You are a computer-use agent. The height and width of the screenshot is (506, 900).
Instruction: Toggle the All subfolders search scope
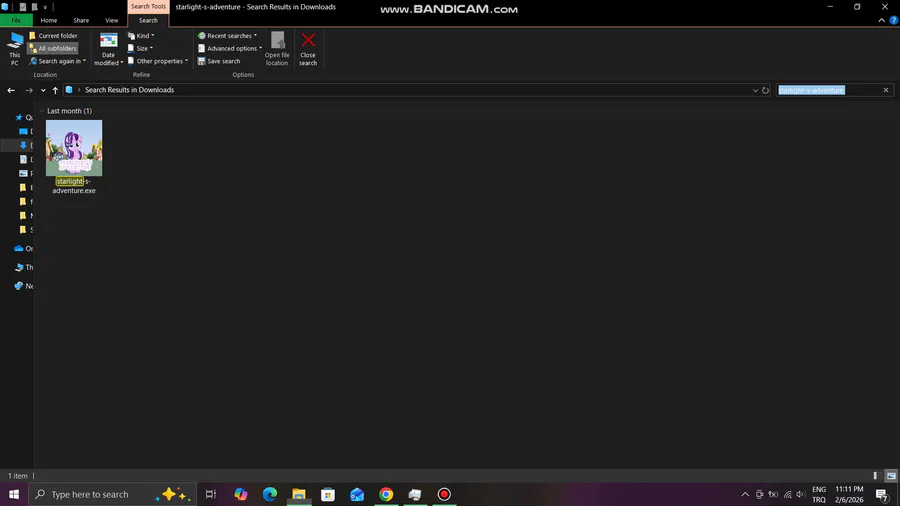pyautogui.click(x=53, y=48)
